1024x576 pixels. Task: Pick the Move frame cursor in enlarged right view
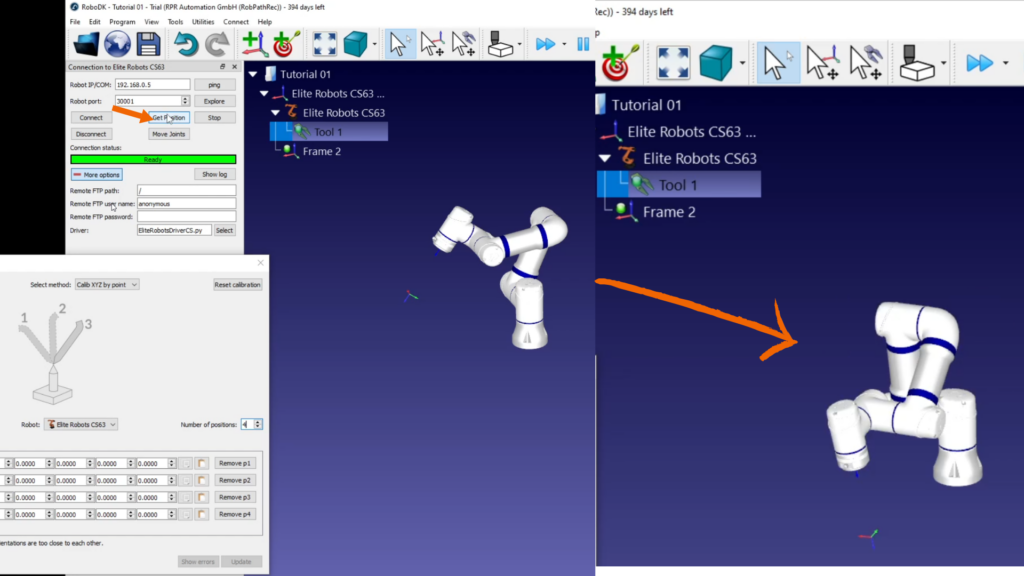coord(822,63)
